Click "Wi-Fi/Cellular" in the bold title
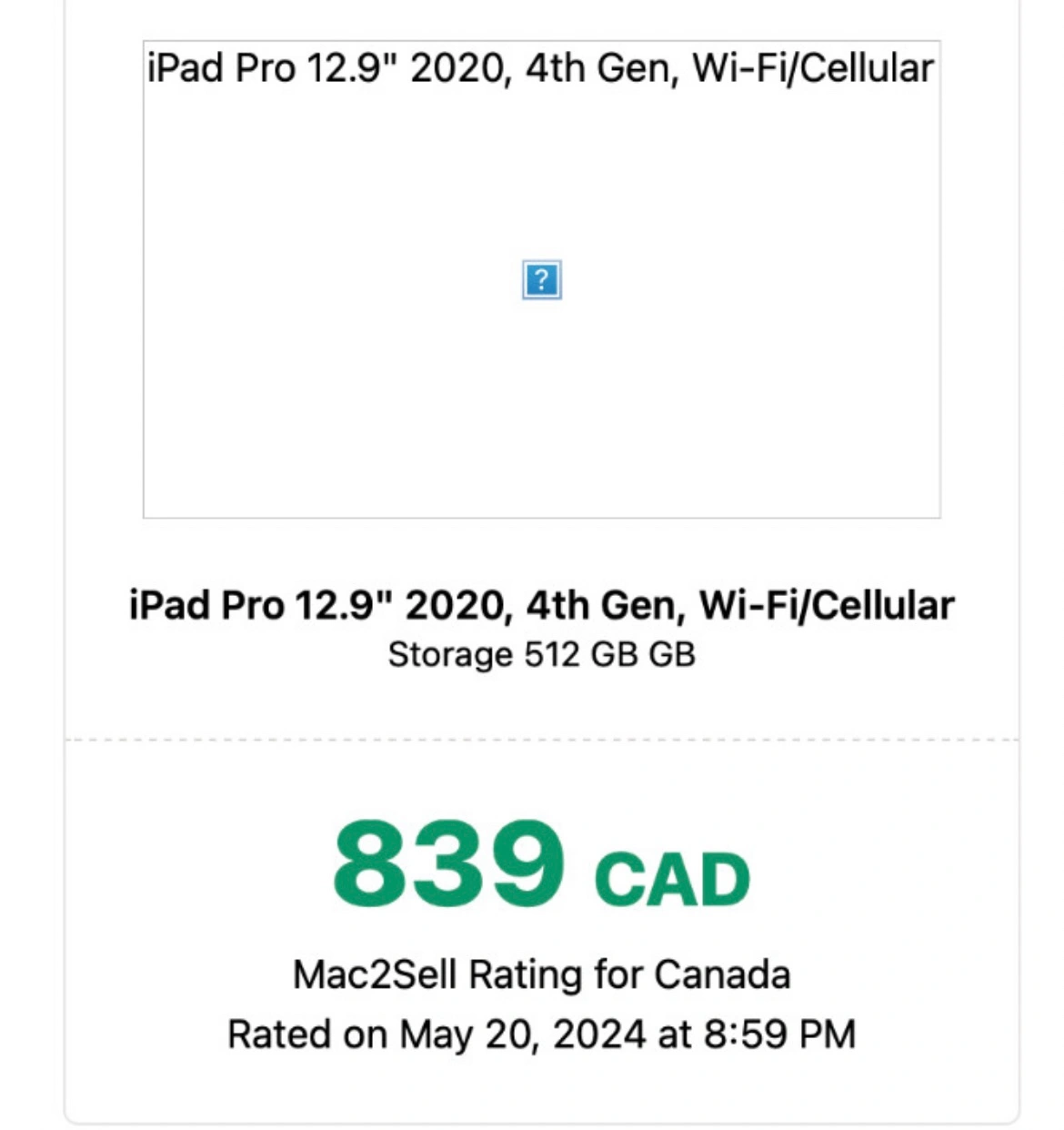Screen dimensions: 1064x1130 pyautogui.click(x=826, y=605)
